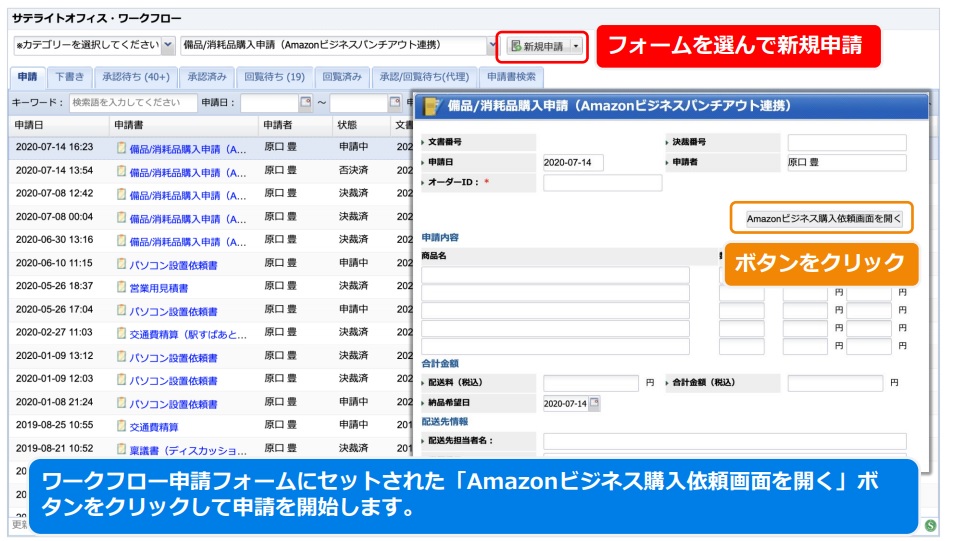The height and width of the screenshot is (541, 953).
Task: Click the 申請日 start date field
Action: [x=269, y=103]
